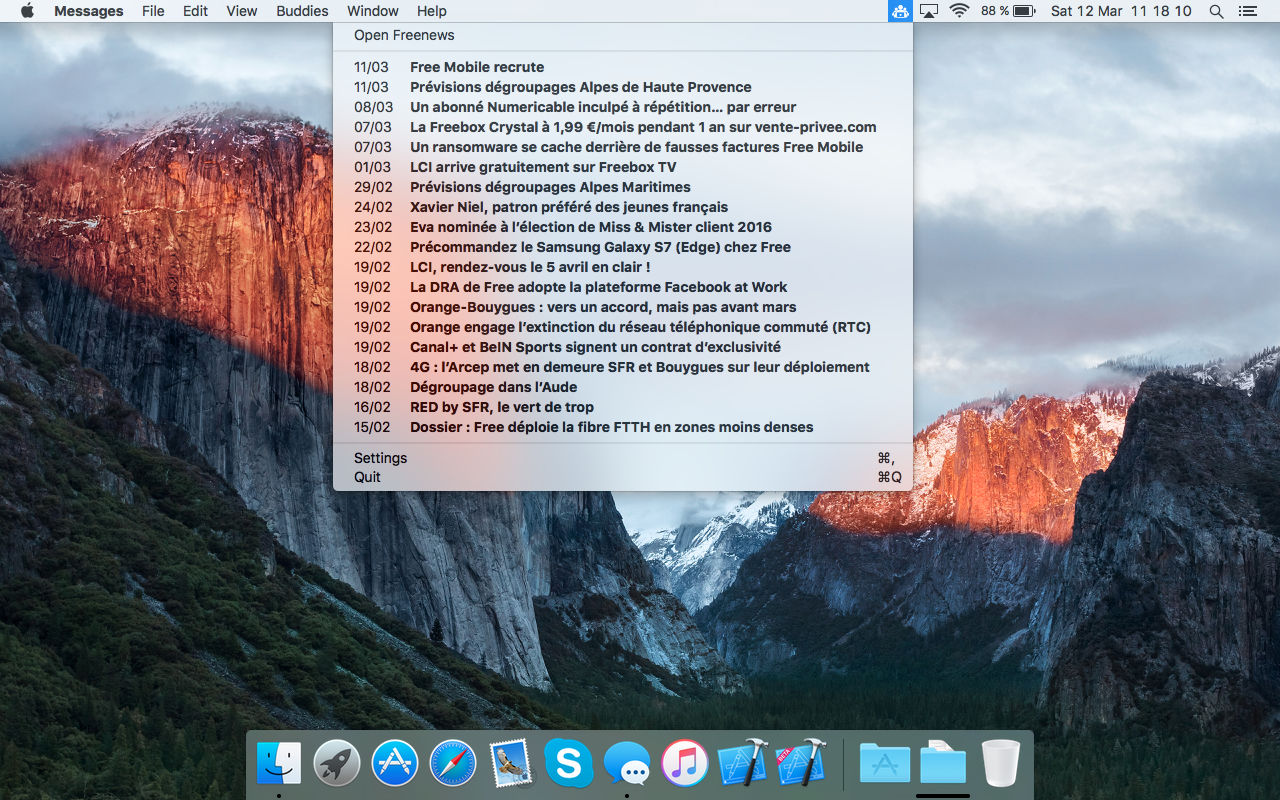This screenshot has width=1280, height=800.
Task: Open the File menu
Action: [x=153, y=11]
